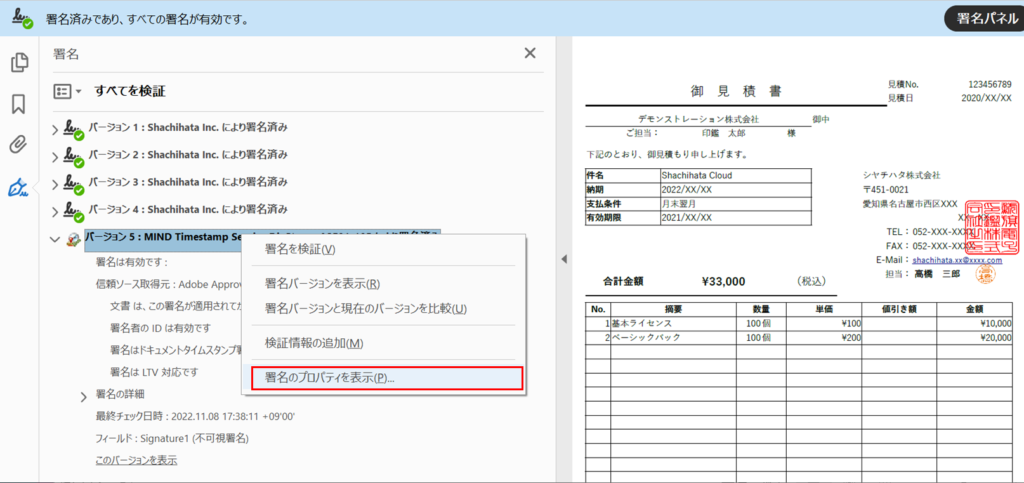1024x483 pixels.
Task: Click the small round personal seal stamp
Action: (984, 273)
